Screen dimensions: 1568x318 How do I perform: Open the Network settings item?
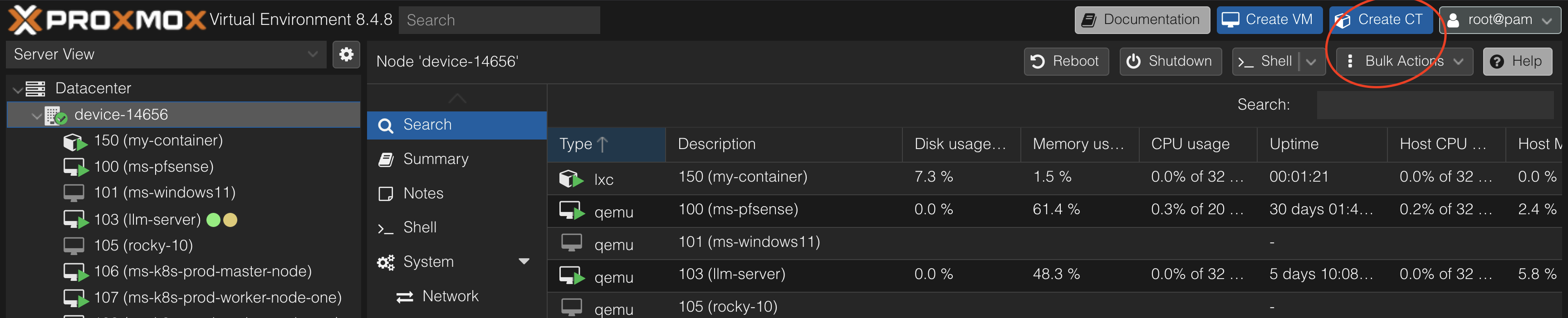[450, 296]
